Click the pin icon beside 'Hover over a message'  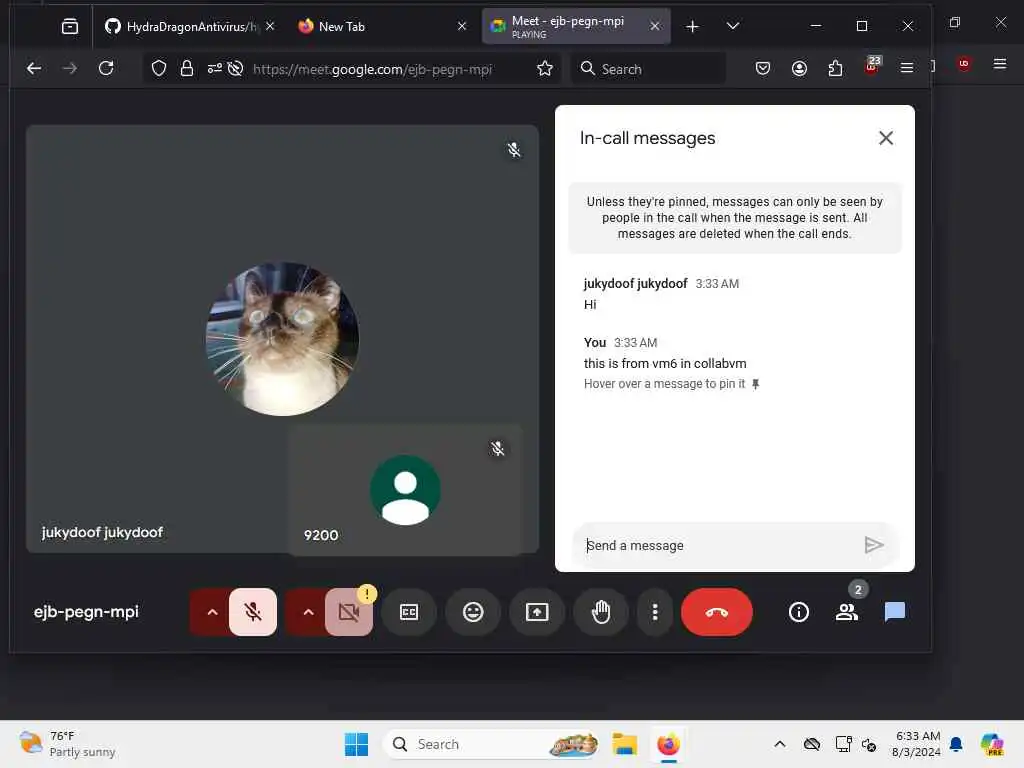pos(756,384)
